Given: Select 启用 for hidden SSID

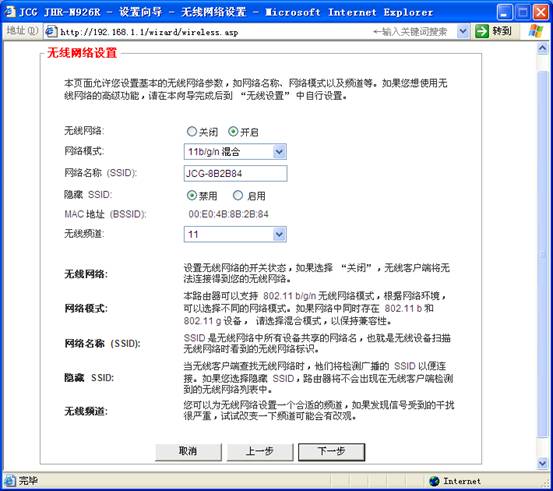Looking at the screenshot, I should (x=238, y=195).
